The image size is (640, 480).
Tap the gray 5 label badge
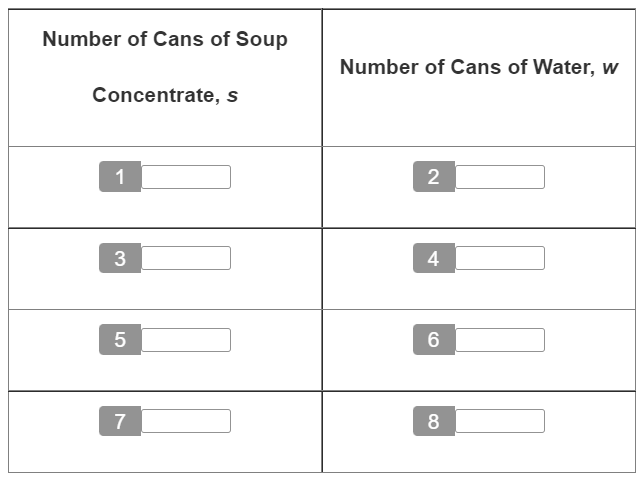[120, 340]
